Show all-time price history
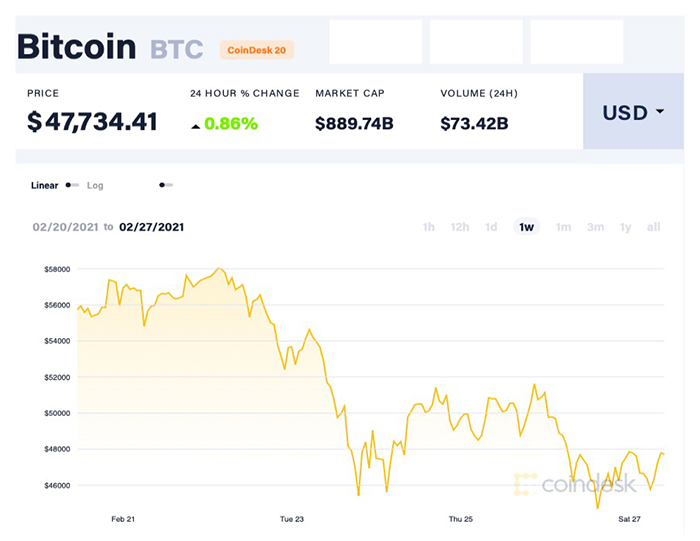Viewport: 700px width, 541px height. 653,227
